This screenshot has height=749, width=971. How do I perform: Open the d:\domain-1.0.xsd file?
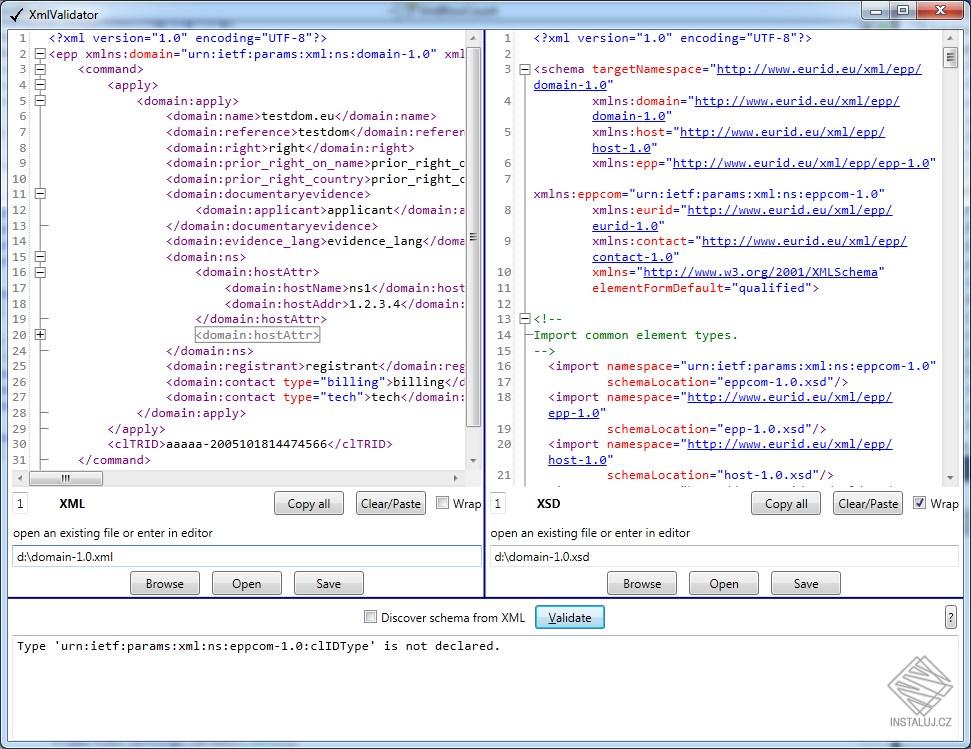point(723,583)
